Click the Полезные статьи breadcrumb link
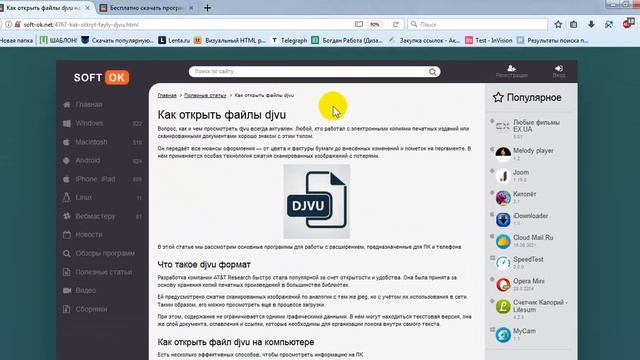Viewport: 640px width, 360px height. point(205,96)
